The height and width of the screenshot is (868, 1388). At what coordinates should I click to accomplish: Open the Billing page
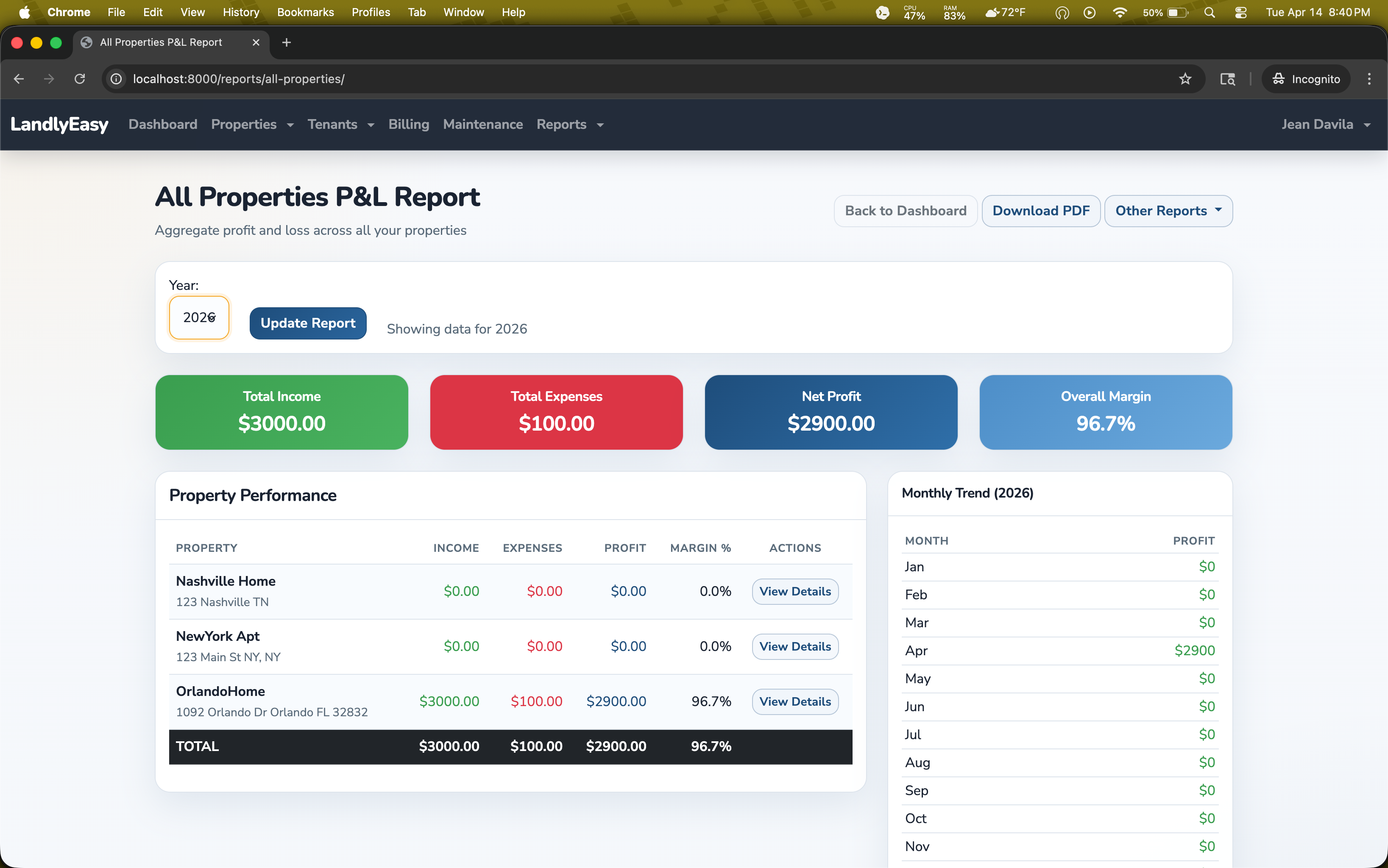(x=408, y=124)
